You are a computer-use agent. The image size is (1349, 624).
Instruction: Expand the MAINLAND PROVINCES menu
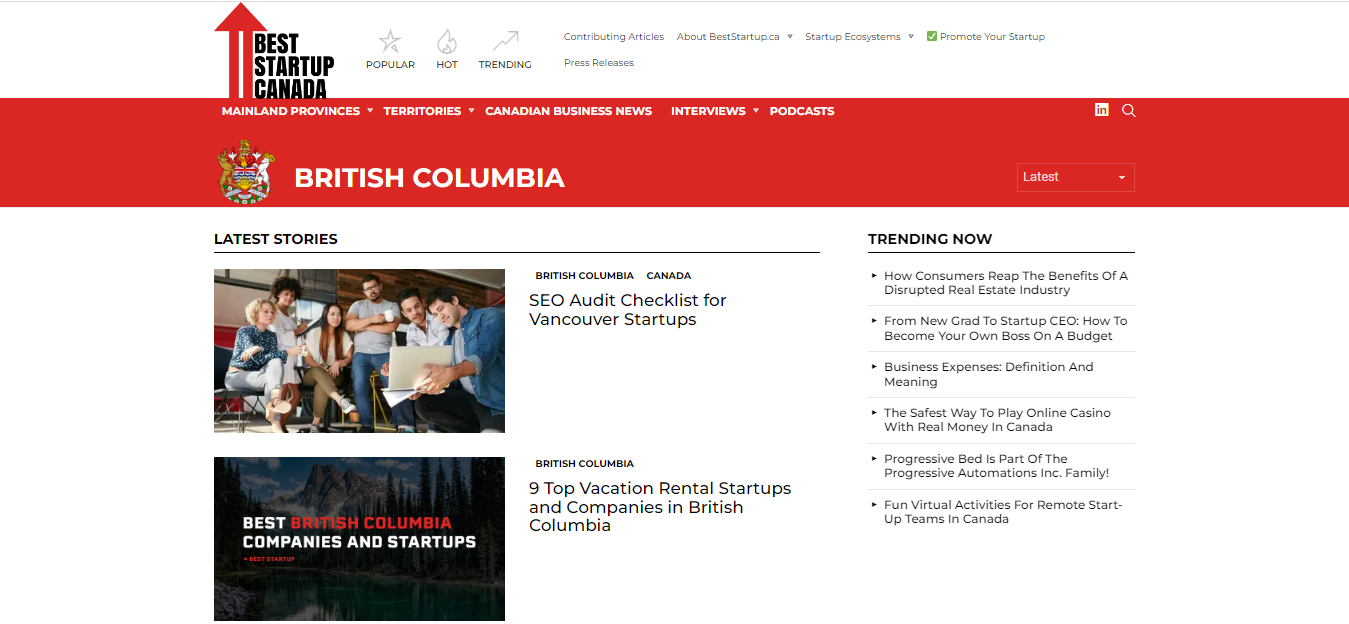coord(291,111)
